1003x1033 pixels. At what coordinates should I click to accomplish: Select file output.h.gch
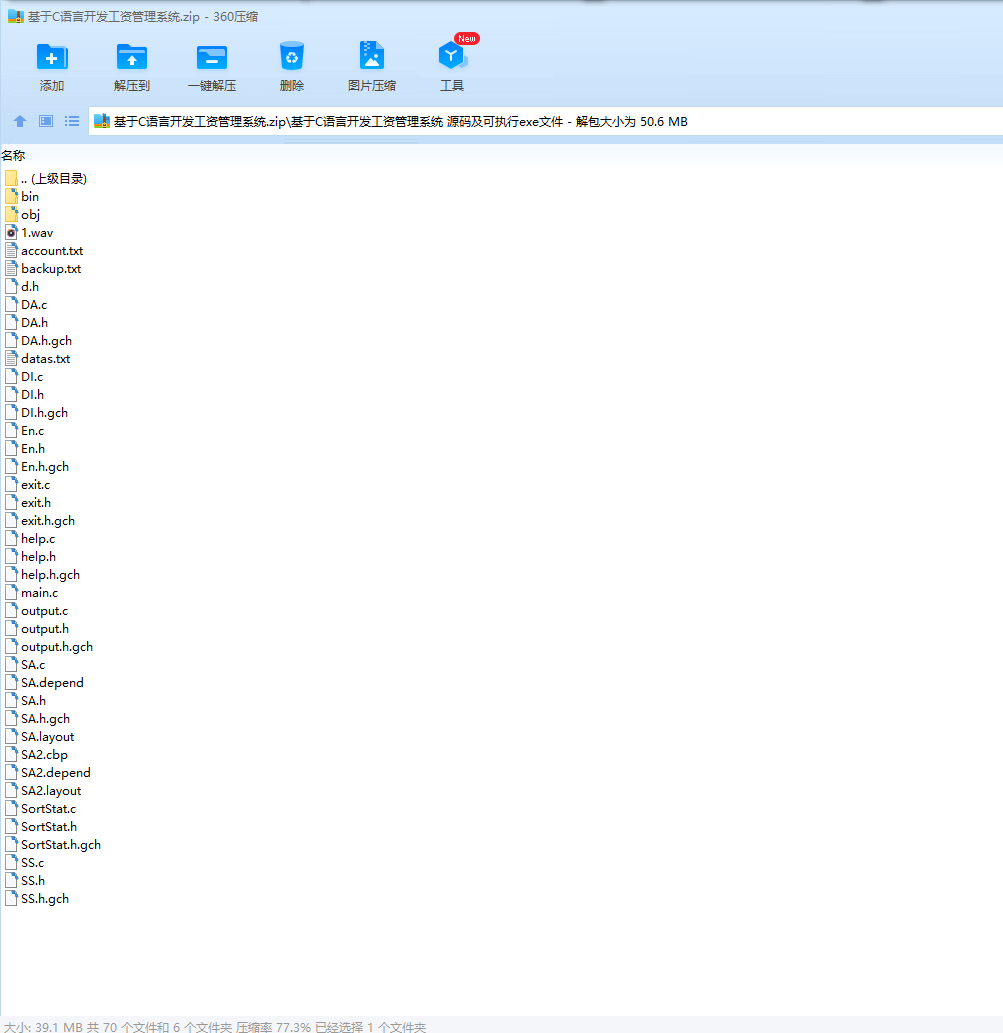coord(49,646)
